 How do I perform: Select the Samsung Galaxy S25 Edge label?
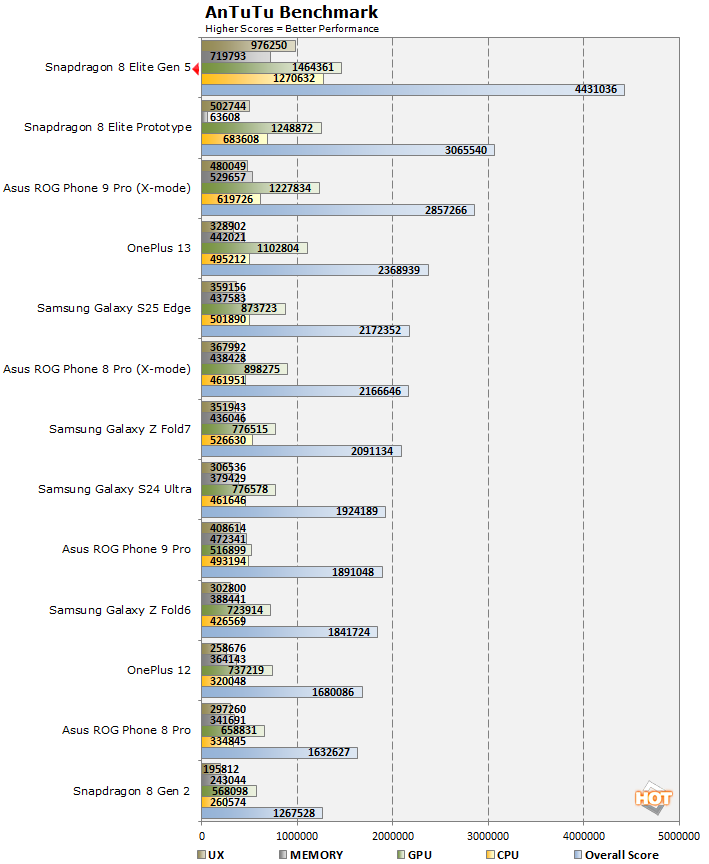click(114, 308)
